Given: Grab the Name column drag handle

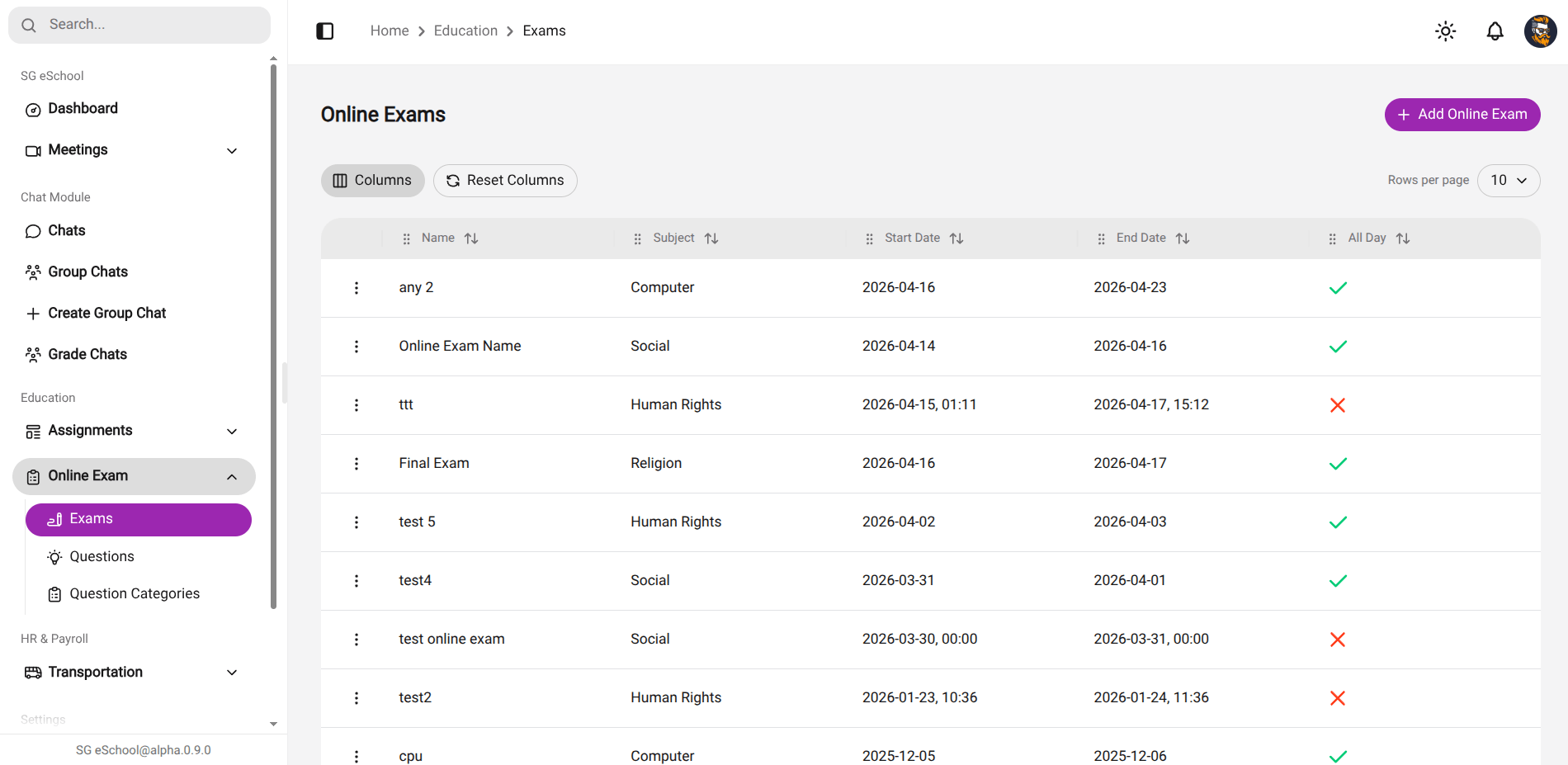Looking at the screenshot, I should coord(406,238).
